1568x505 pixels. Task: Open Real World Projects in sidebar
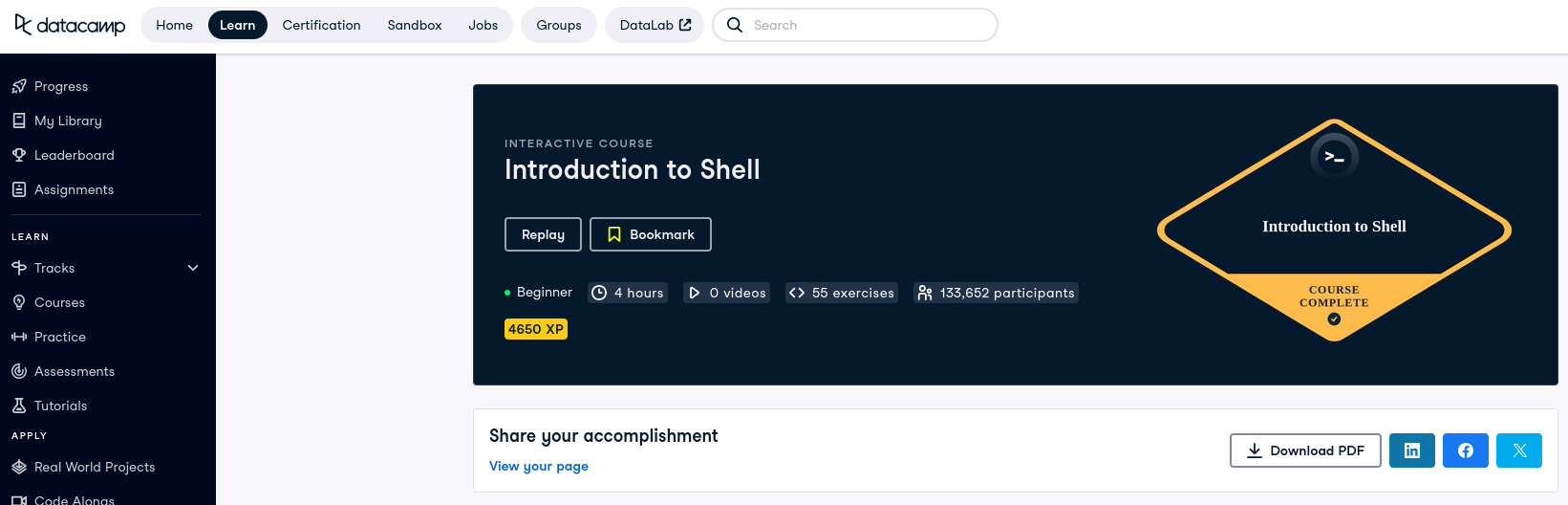point(94,467)
